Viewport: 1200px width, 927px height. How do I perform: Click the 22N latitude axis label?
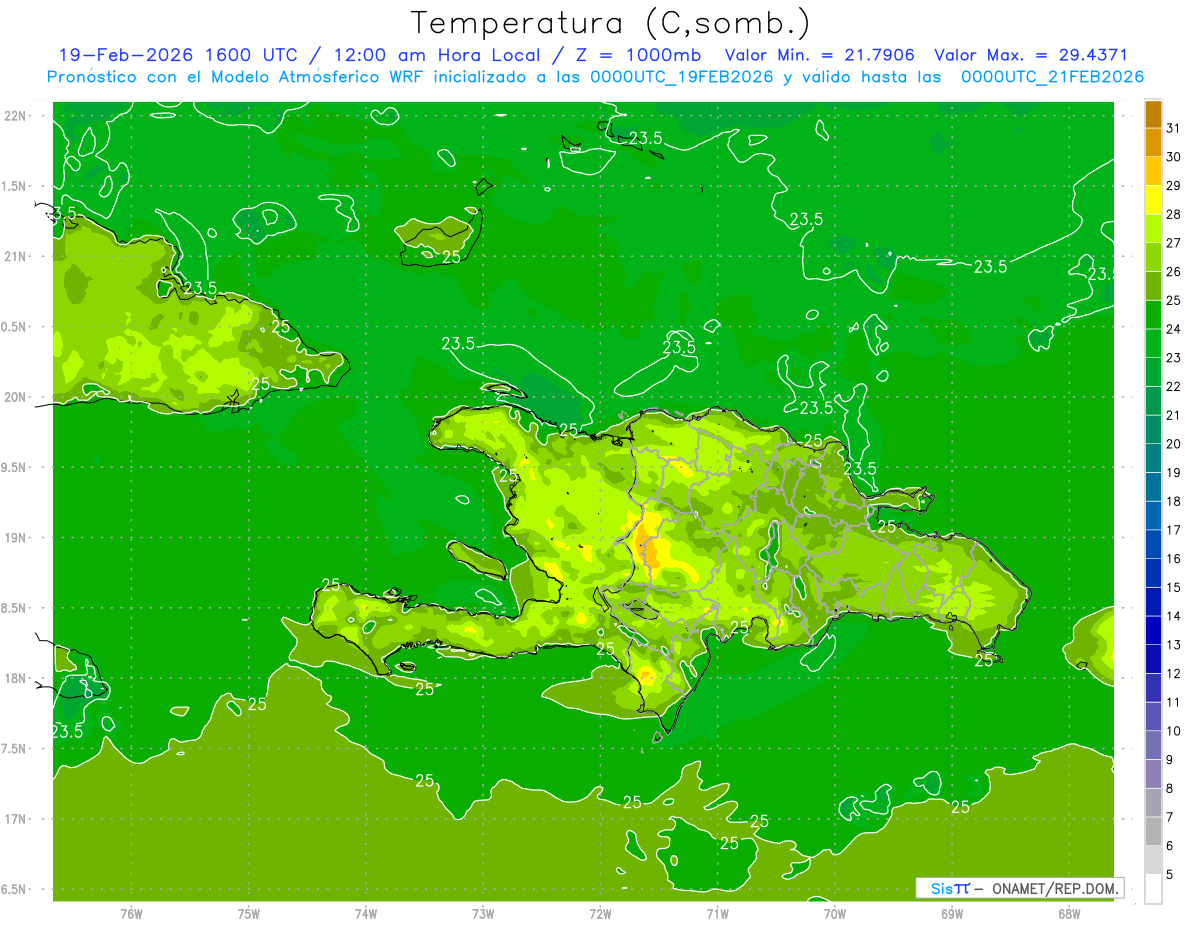coord(16,115)
